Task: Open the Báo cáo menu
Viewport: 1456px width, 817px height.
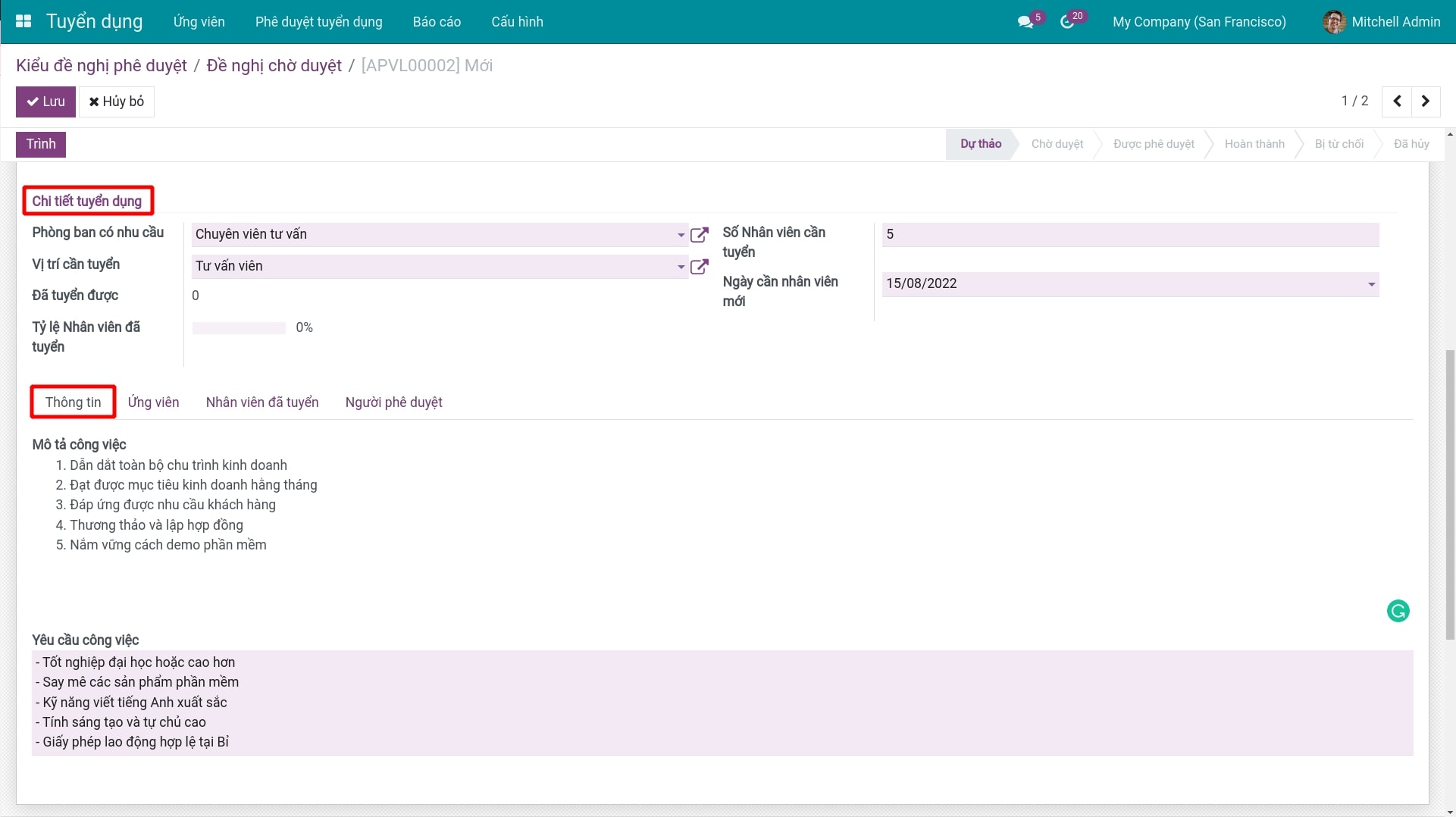Action: (437, 22)
